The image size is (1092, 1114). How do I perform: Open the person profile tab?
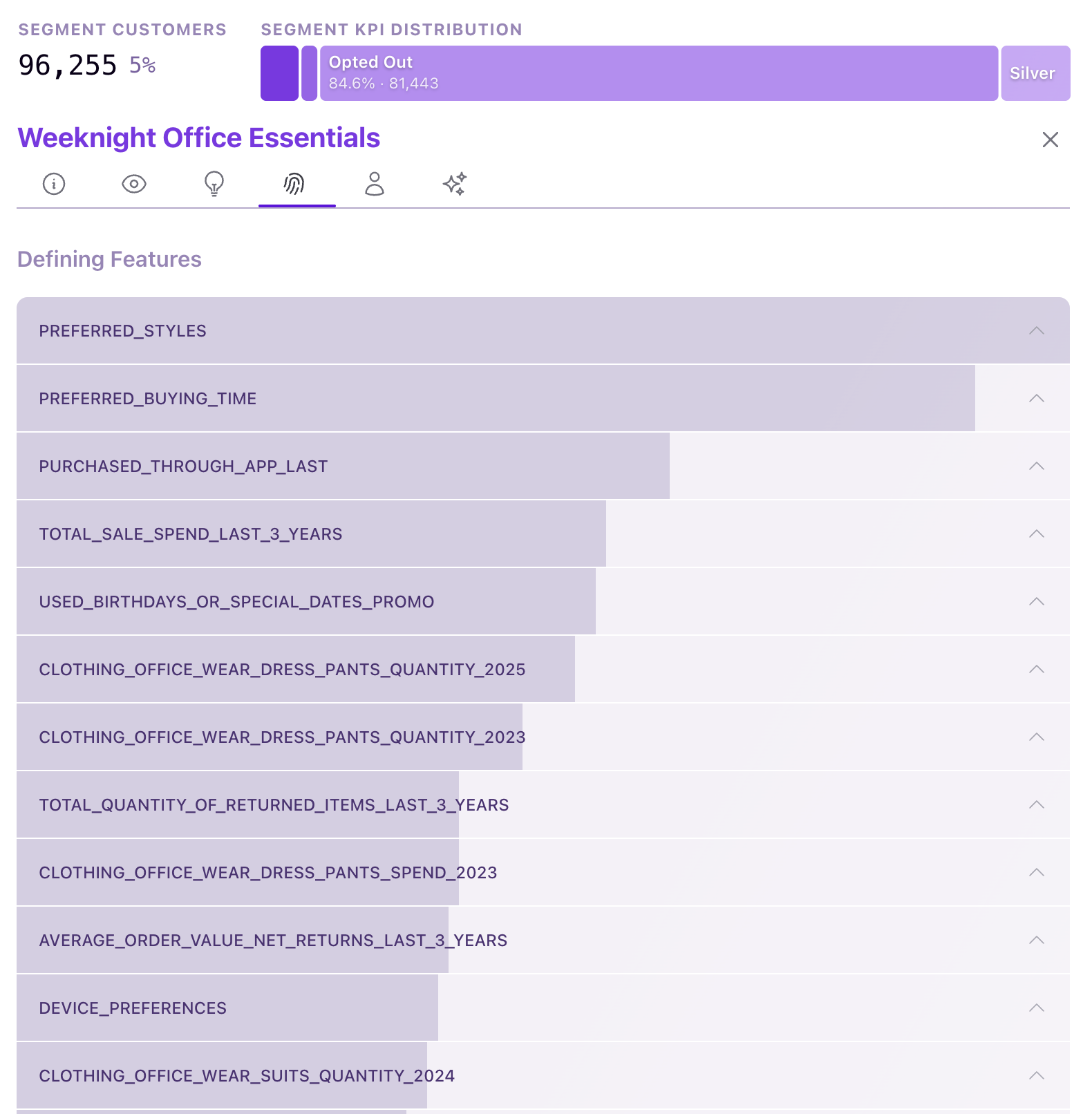375,184
